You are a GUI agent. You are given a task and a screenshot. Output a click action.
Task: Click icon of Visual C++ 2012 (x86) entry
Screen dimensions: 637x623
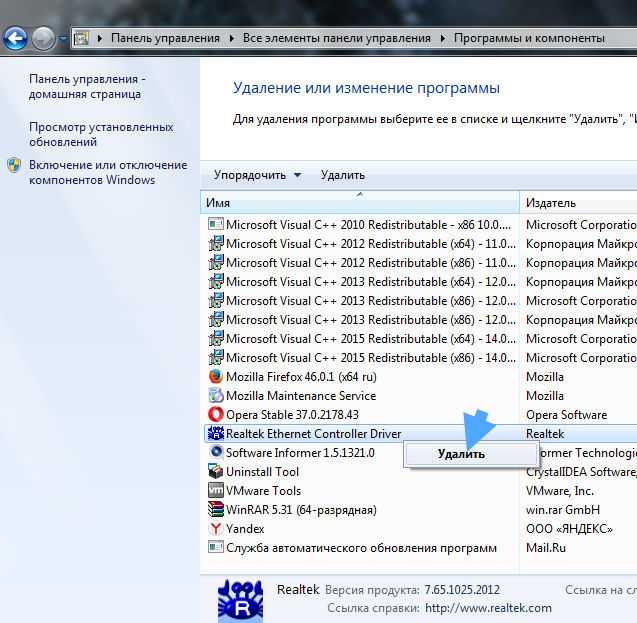click(216, 263)
